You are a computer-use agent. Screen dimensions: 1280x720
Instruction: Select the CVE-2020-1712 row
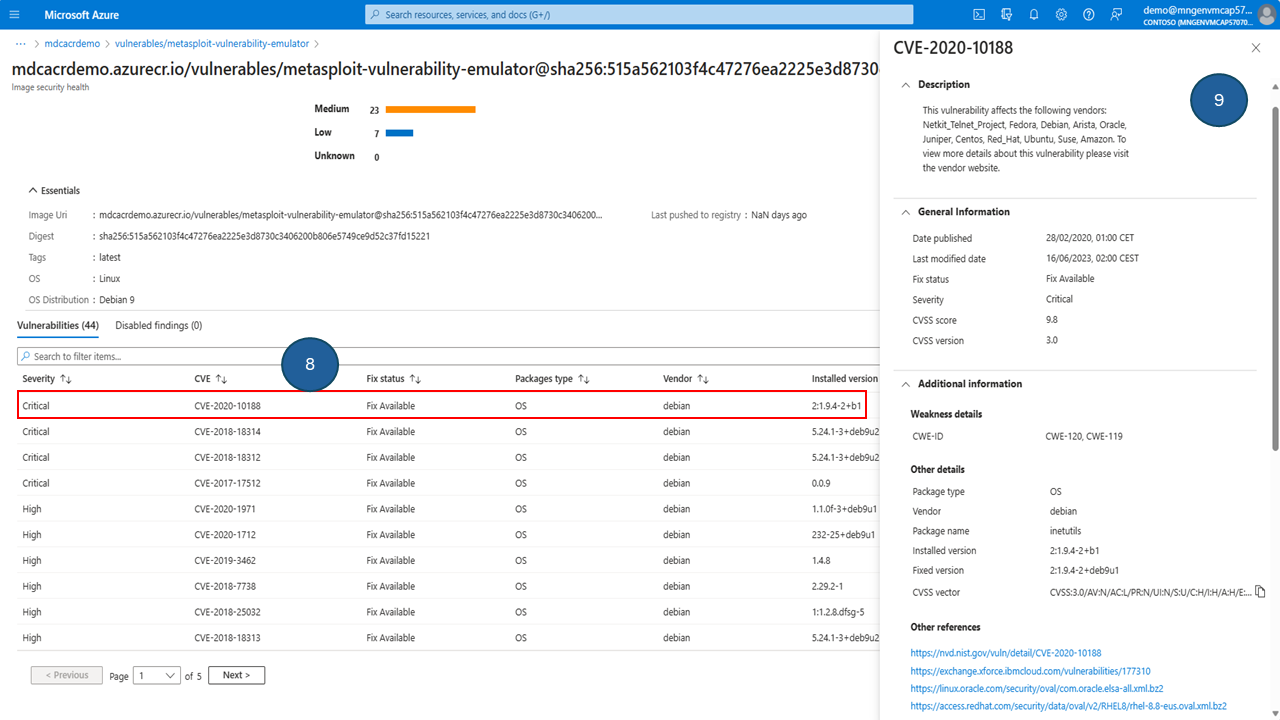click(448, 535)
